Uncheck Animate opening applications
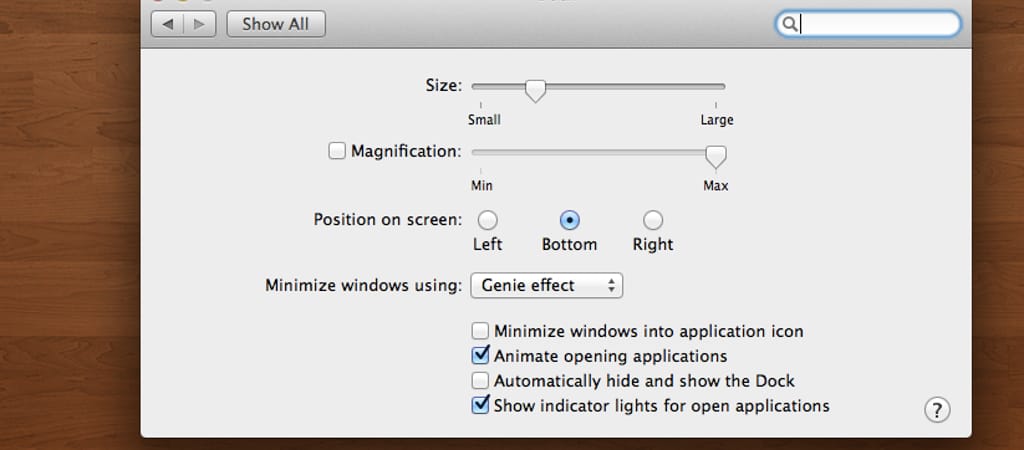Screen dimensions: 1024x450 (480, 356)
